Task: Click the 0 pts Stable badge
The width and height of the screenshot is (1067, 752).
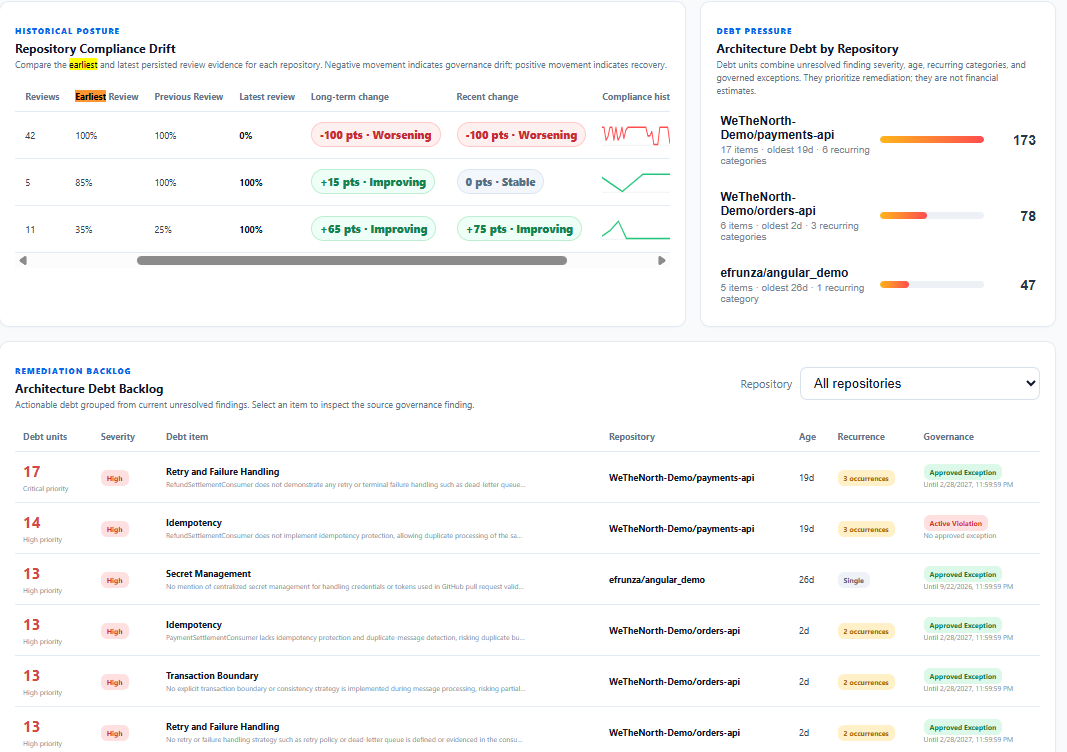Action: (x=500, y=182)
